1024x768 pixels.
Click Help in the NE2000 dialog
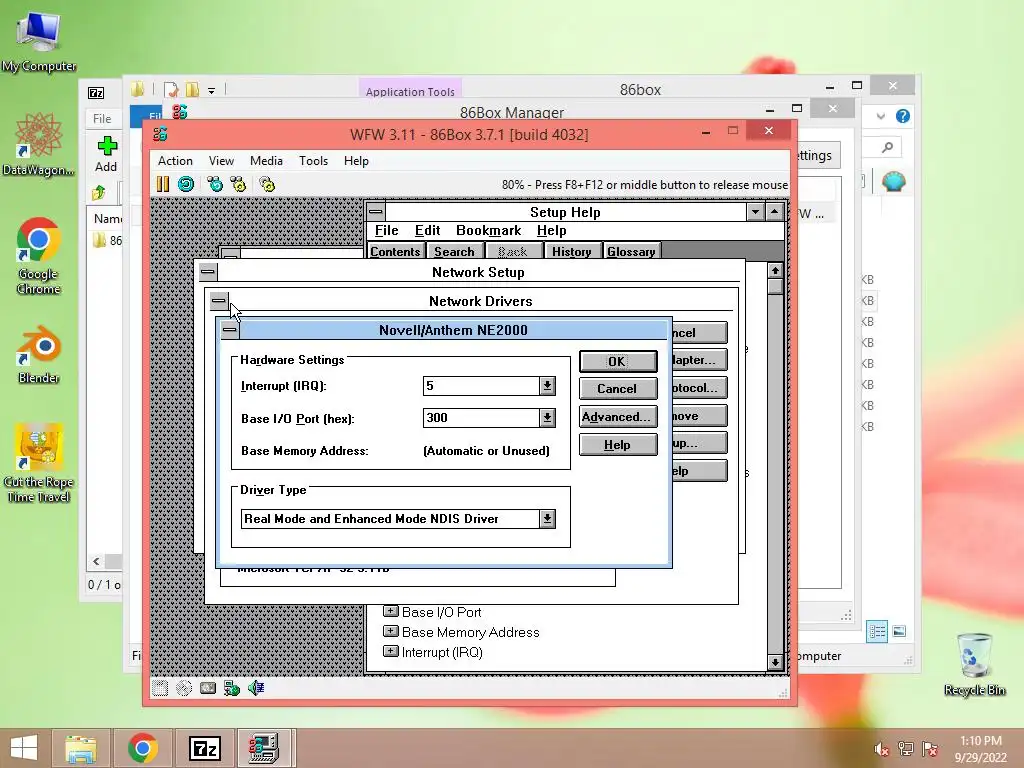(618, 445)
